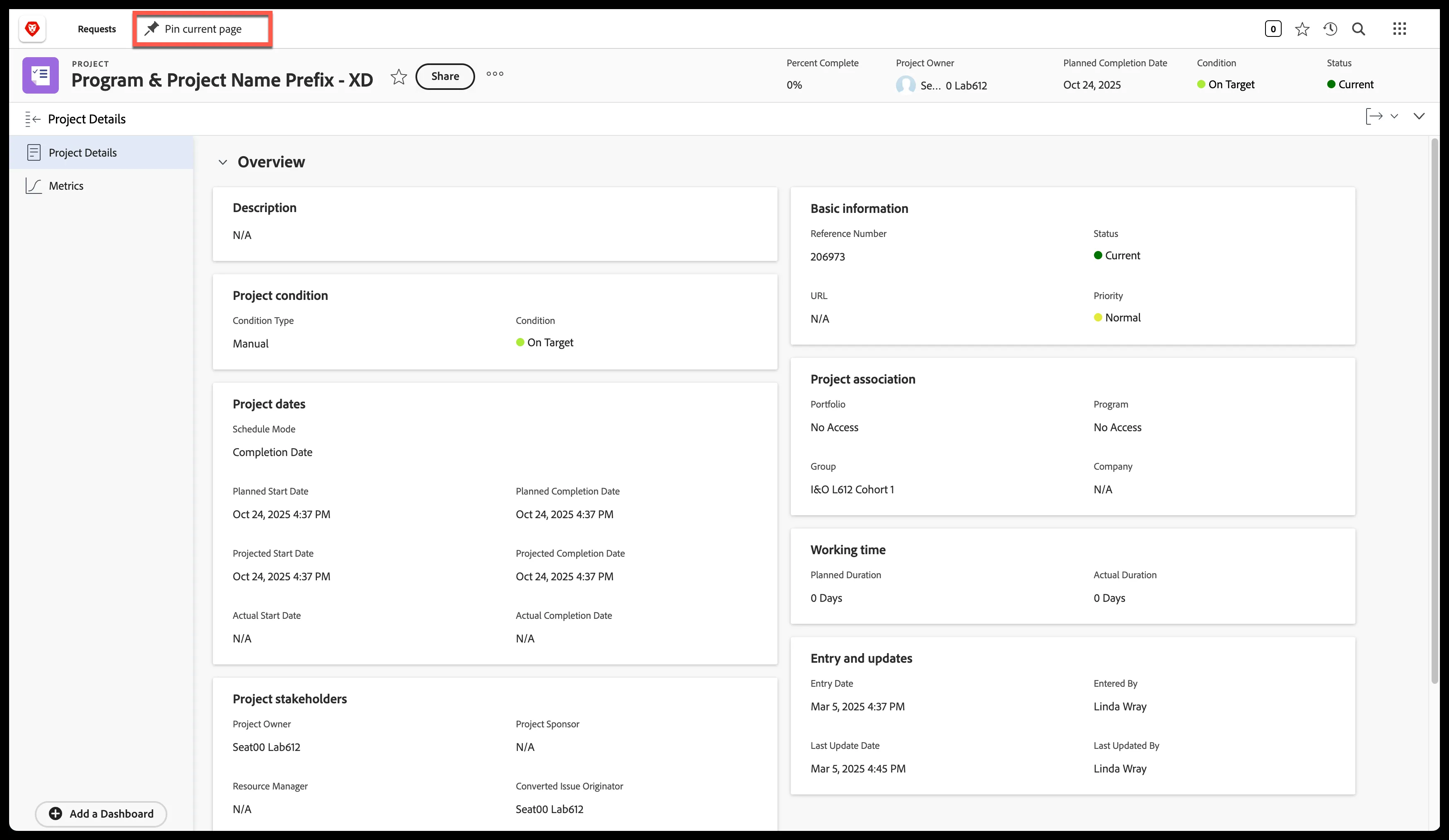Click the search magnifier icon
Image resolution: width=1449 pixels, height=840 pixels.
coord(1358,29)
